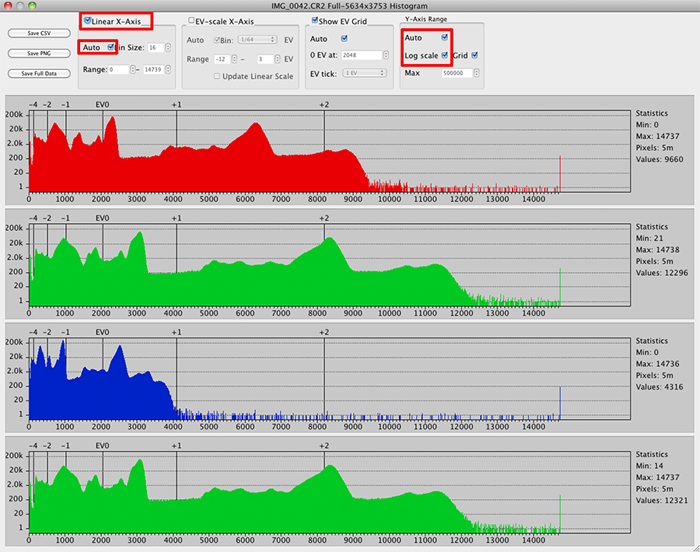This screenshot has height=552, width=700.
Task: Click the +2 EV marker on blue histogram
Action: point(324,332)
